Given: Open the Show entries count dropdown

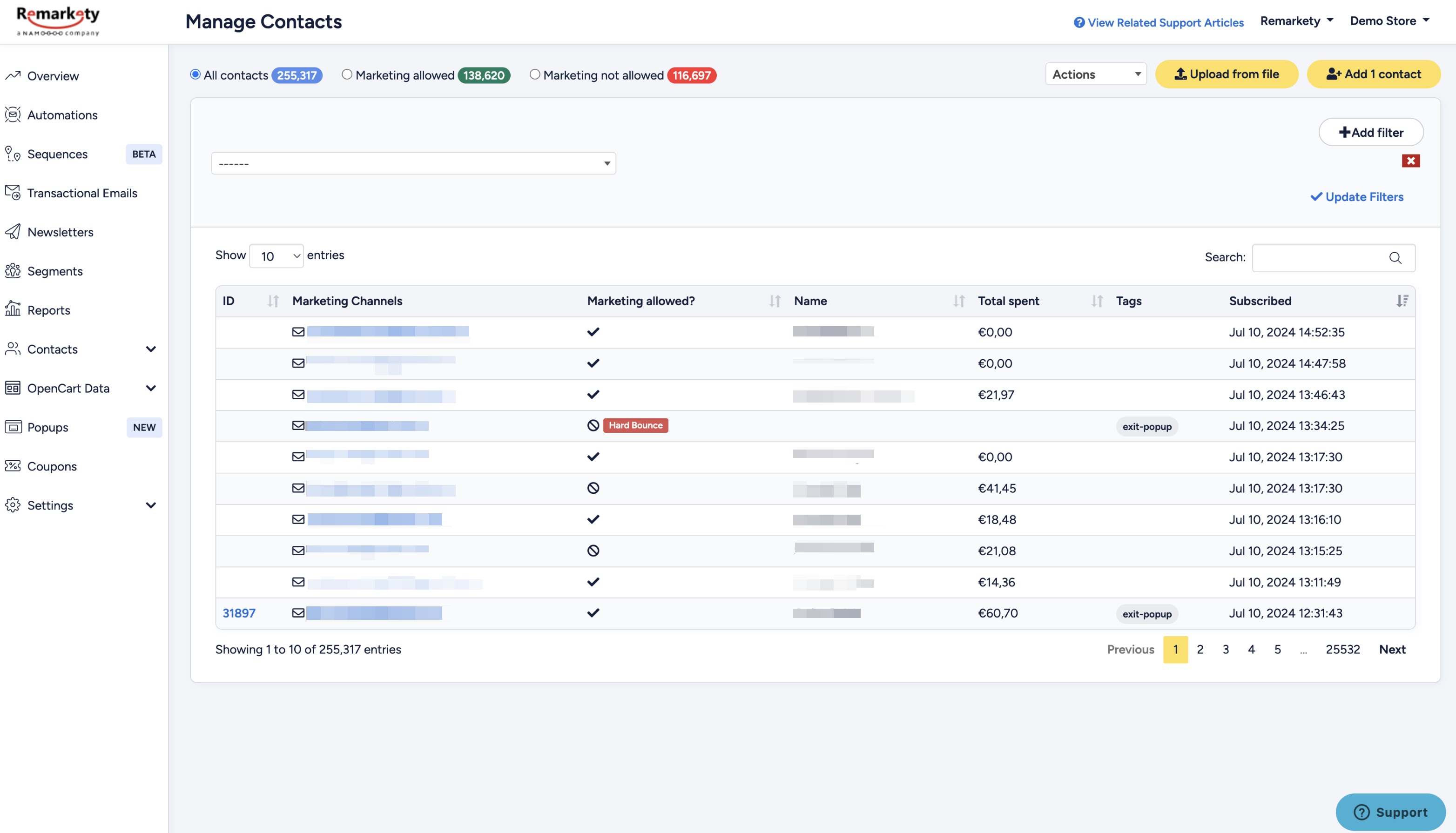Looking at the screenshot, I should pos(276,256).
